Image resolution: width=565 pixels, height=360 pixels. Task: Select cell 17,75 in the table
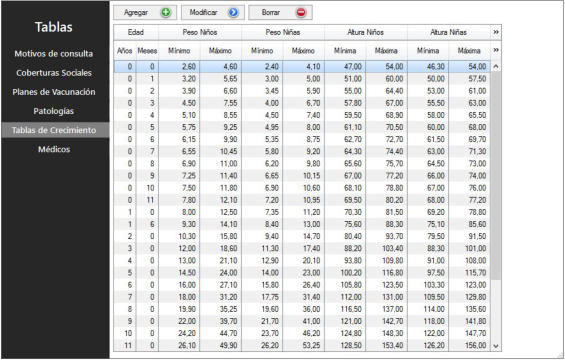pos(262,297)
